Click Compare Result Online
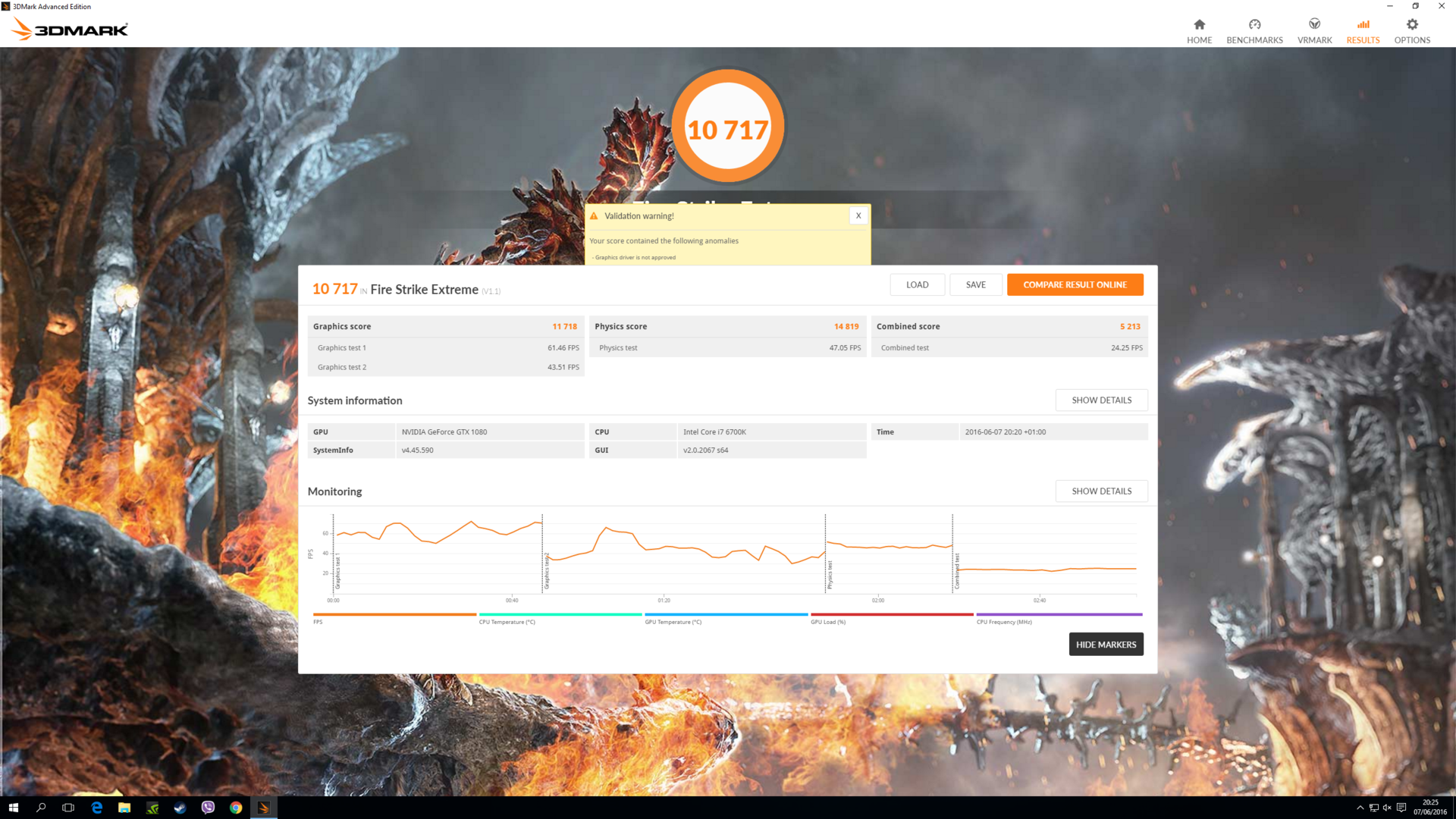Screen dimensions: 1456x819 (1075, 284)
